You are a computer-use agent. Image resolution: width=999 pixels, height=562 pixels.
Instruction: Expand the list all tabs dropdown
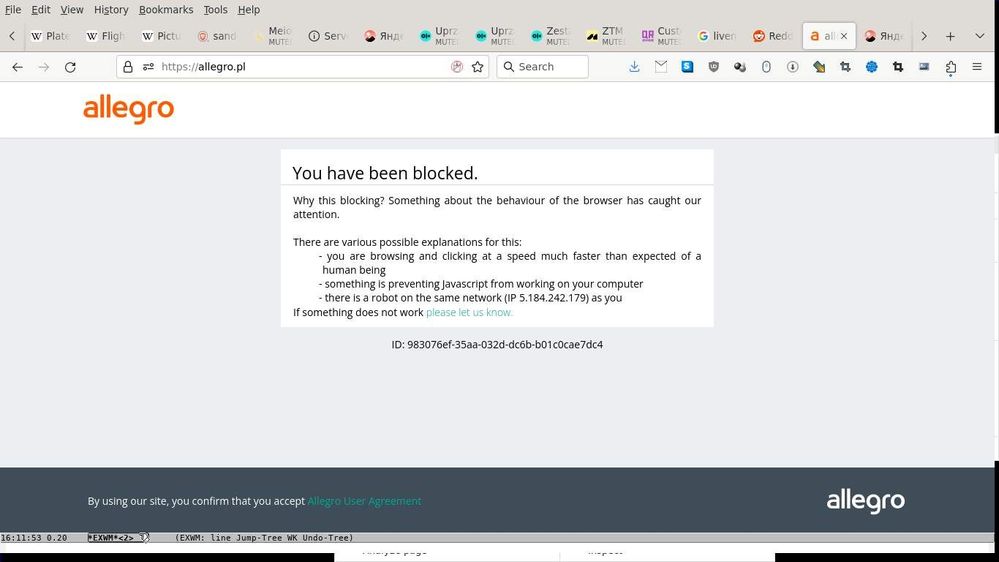(x=980, y=36)
